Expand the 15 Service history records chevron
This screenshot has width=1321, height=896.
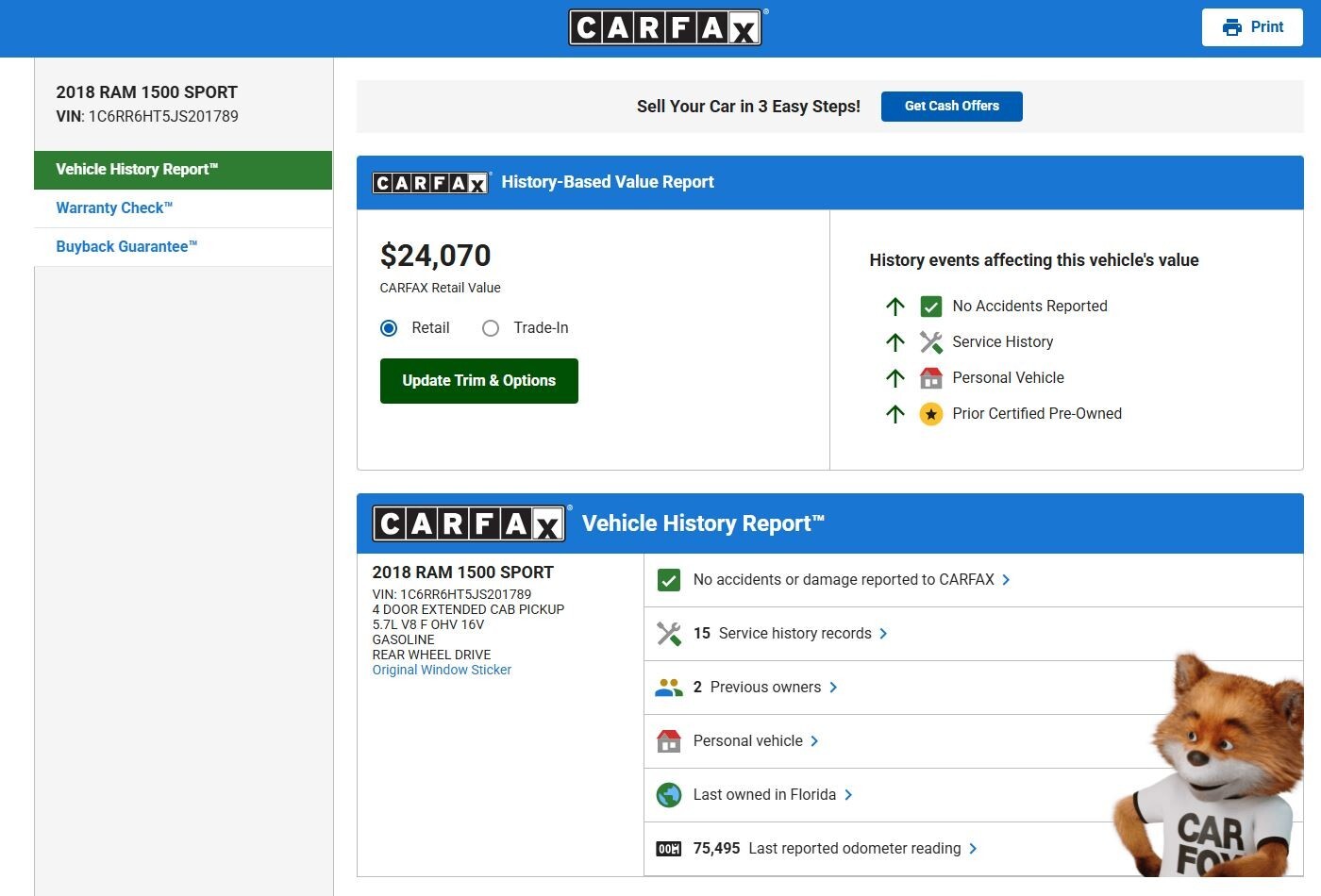[883, 634]
